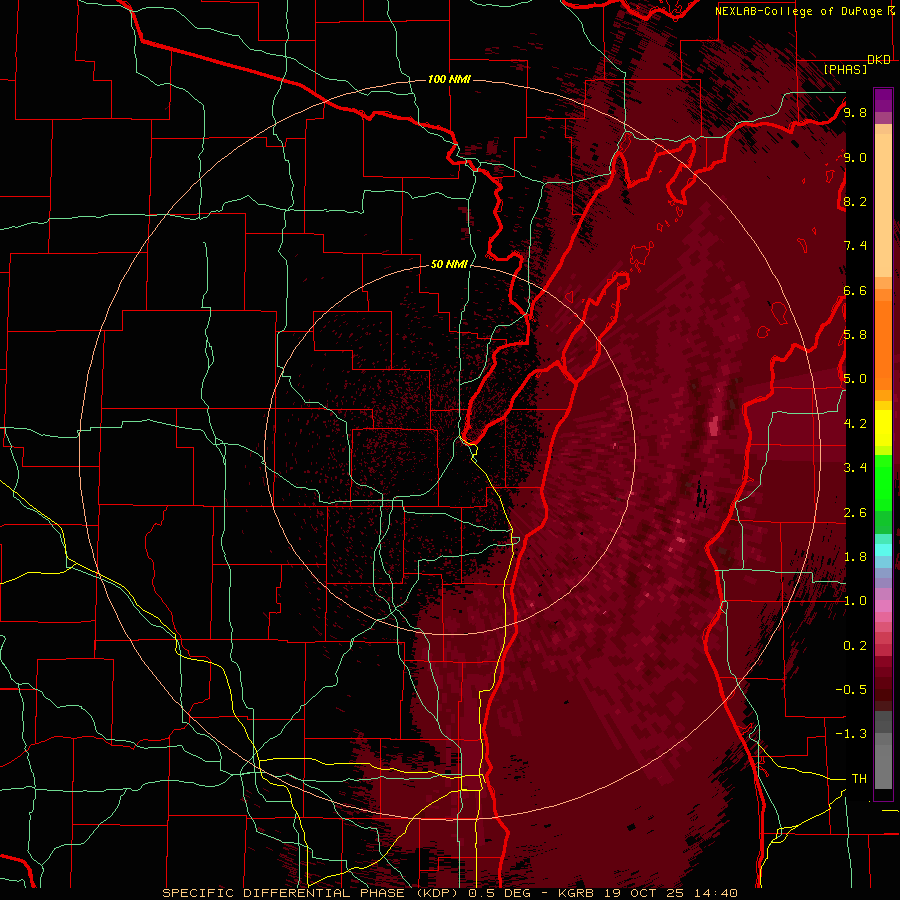
Task: Click the 9.0 value on the color scale
Action: pos(855,157)
